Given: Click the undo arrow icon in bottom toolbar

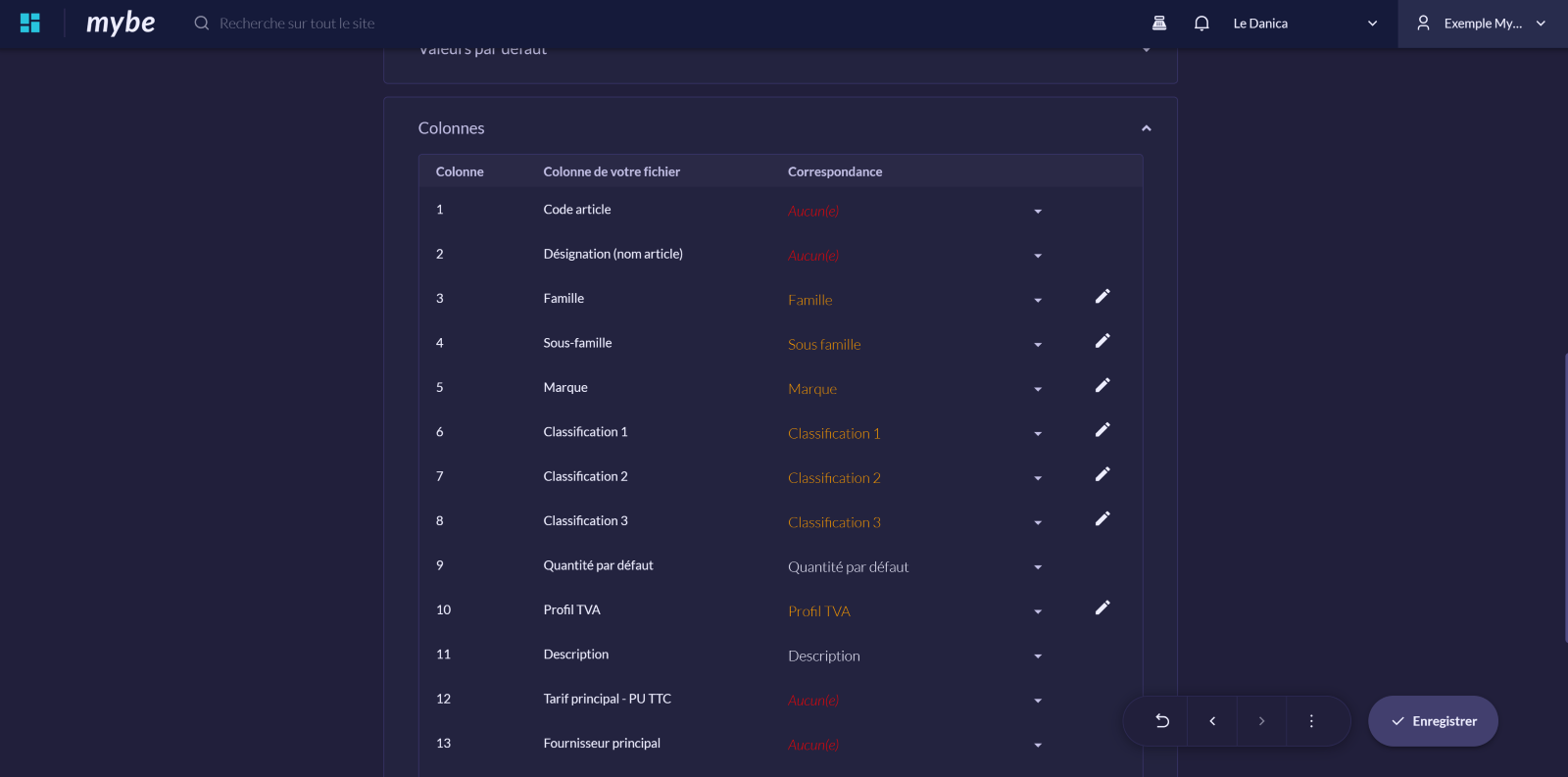Looking at the screenshot, I should pos(1162,721).
